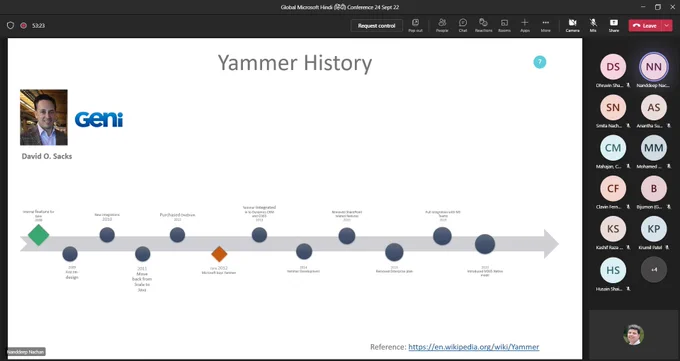This screenshot has width=680, height=361.
Task: Select the SN participant avatar
Action: (x=613, y=107)
